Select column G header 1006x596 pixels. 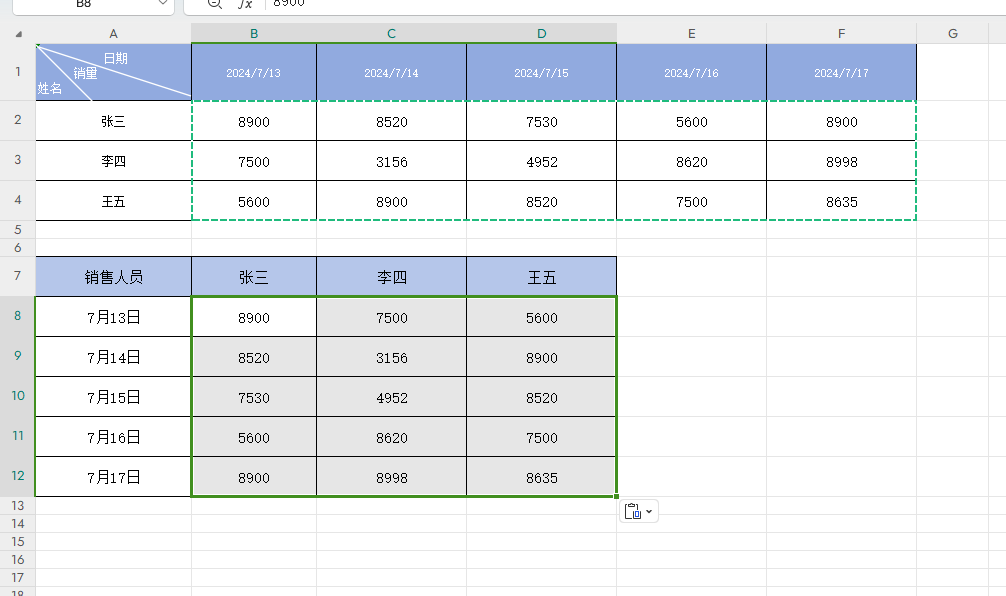[x=953, y=33]
